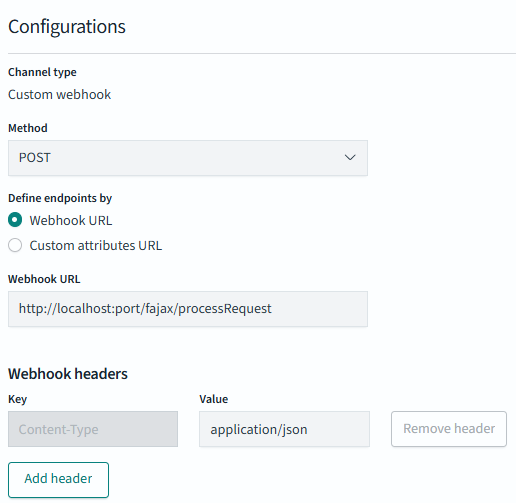Click the Webhook headers section heading
Viewport: 516px width, 503px height.
68,374
